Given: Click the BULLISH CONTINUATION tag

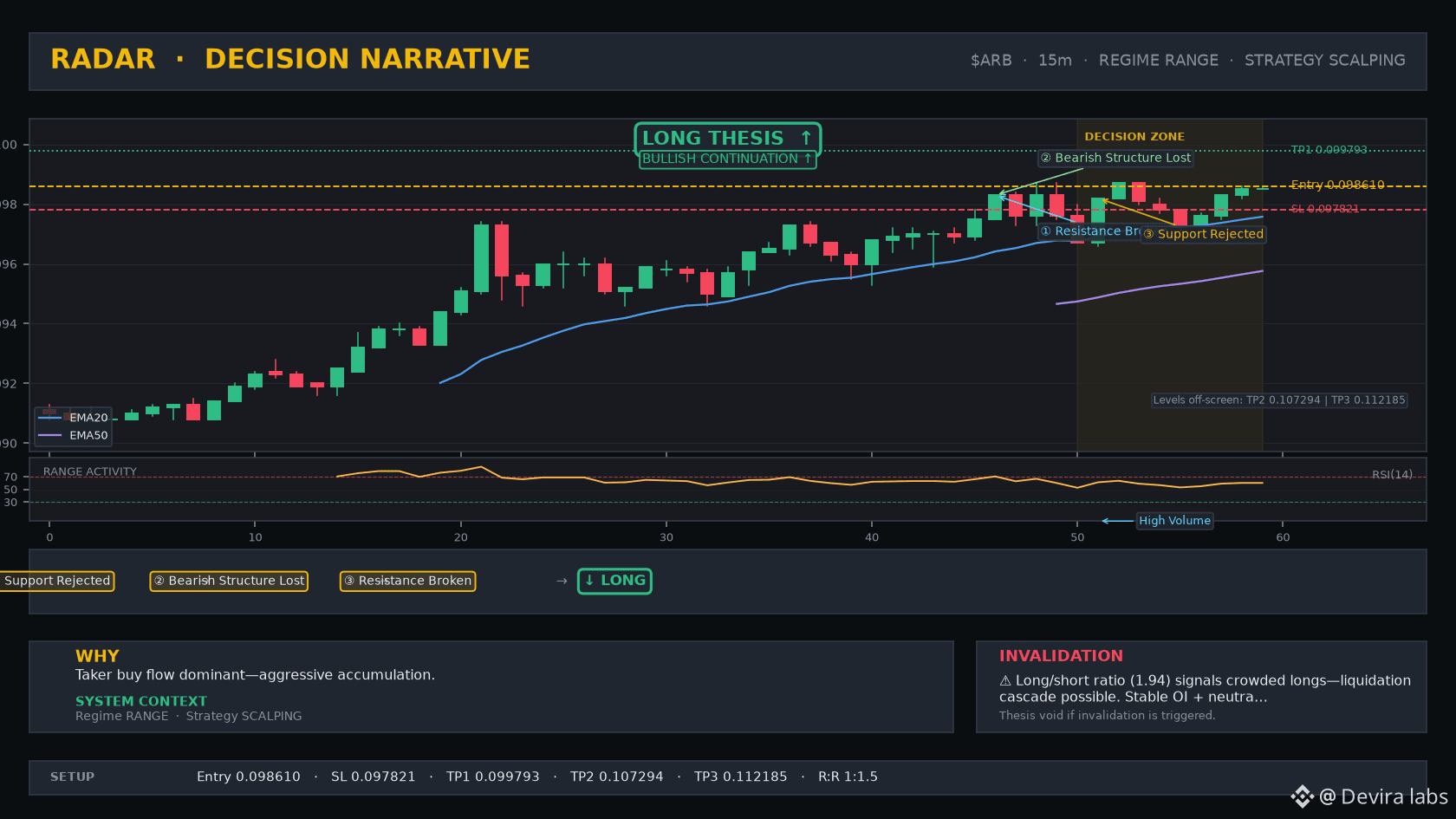Looking at the screenshot, I should pos(727,159).
